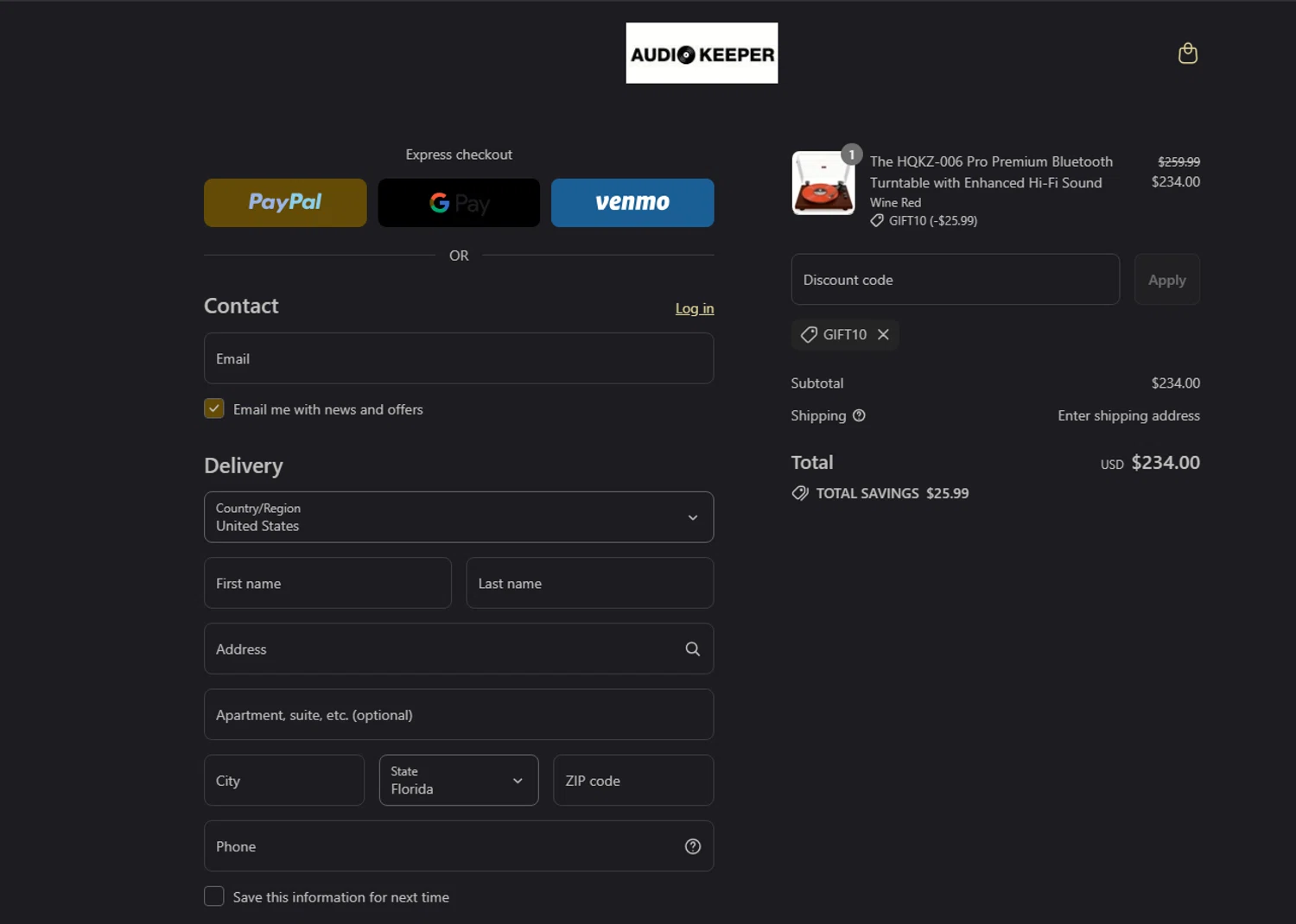Image resolution: width=1296 pixels, height=924 pixels.
Task: Click the phone field help question icon
Action: coord(693,846)
